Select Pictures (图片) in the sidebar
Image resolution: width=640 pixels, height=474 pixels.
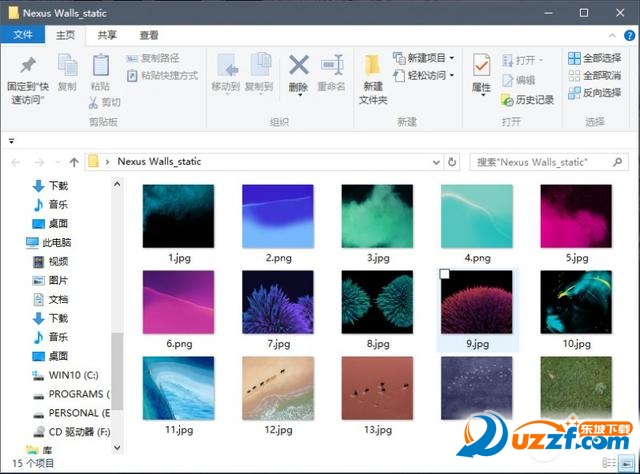pyautogui.click(x=50, y=280)
